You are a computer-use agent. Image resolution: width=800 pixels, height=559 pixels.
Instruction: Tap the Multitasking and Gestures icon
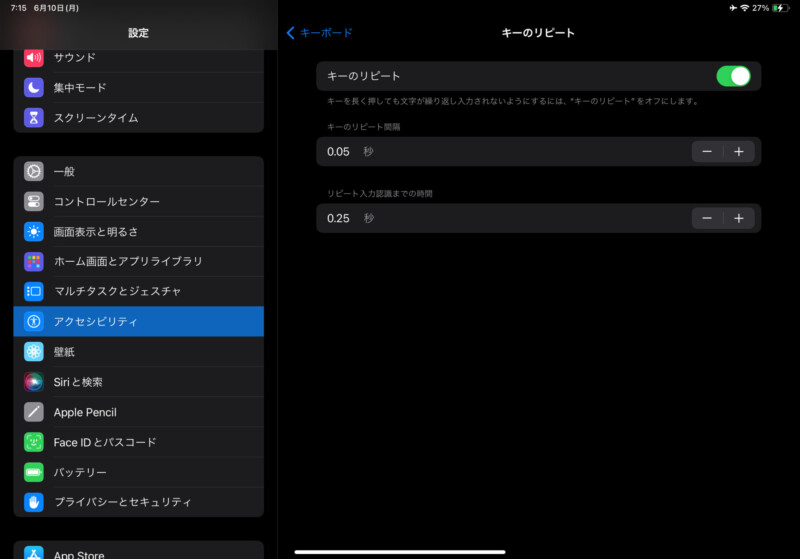[34, 291]
